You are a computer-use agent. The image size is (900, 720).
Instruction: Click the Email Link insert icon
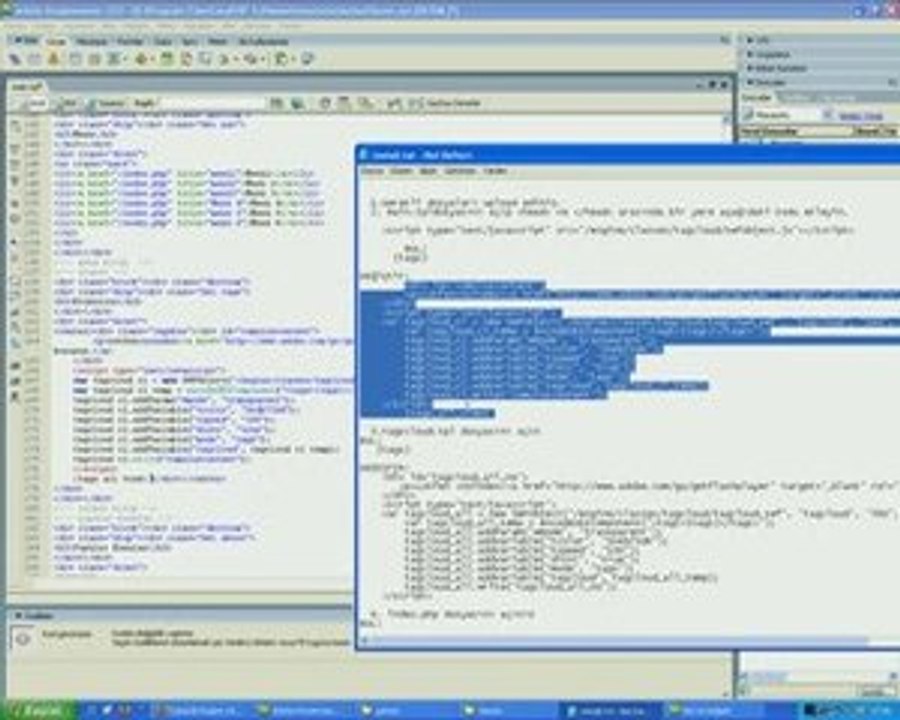pos(34,59)
